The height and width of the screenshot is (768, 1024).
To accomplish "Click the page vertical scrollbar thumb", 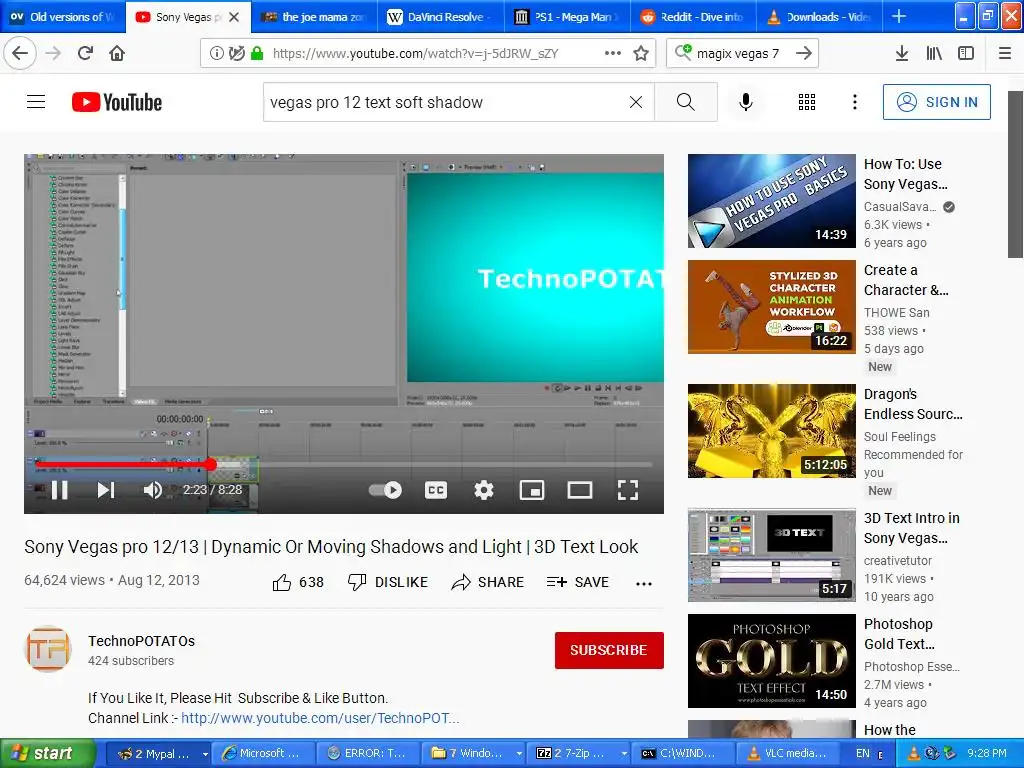I will pos(1016,174).
